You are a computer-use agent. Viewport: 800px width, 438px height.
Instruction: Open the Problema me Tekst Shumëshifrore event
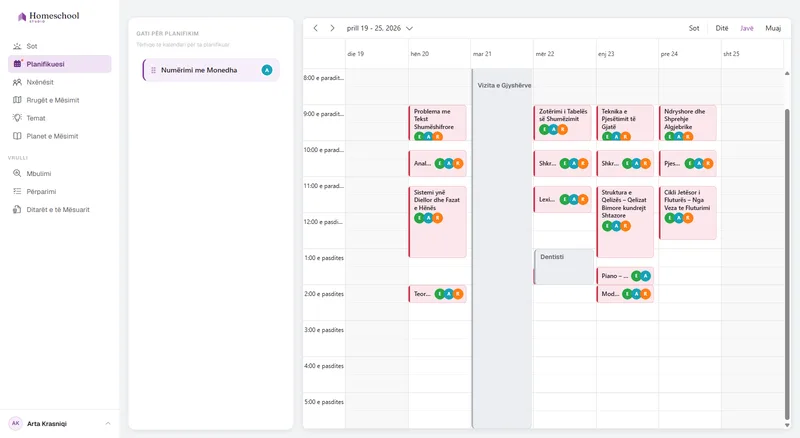pyautogui.click(x=437, y=123)
